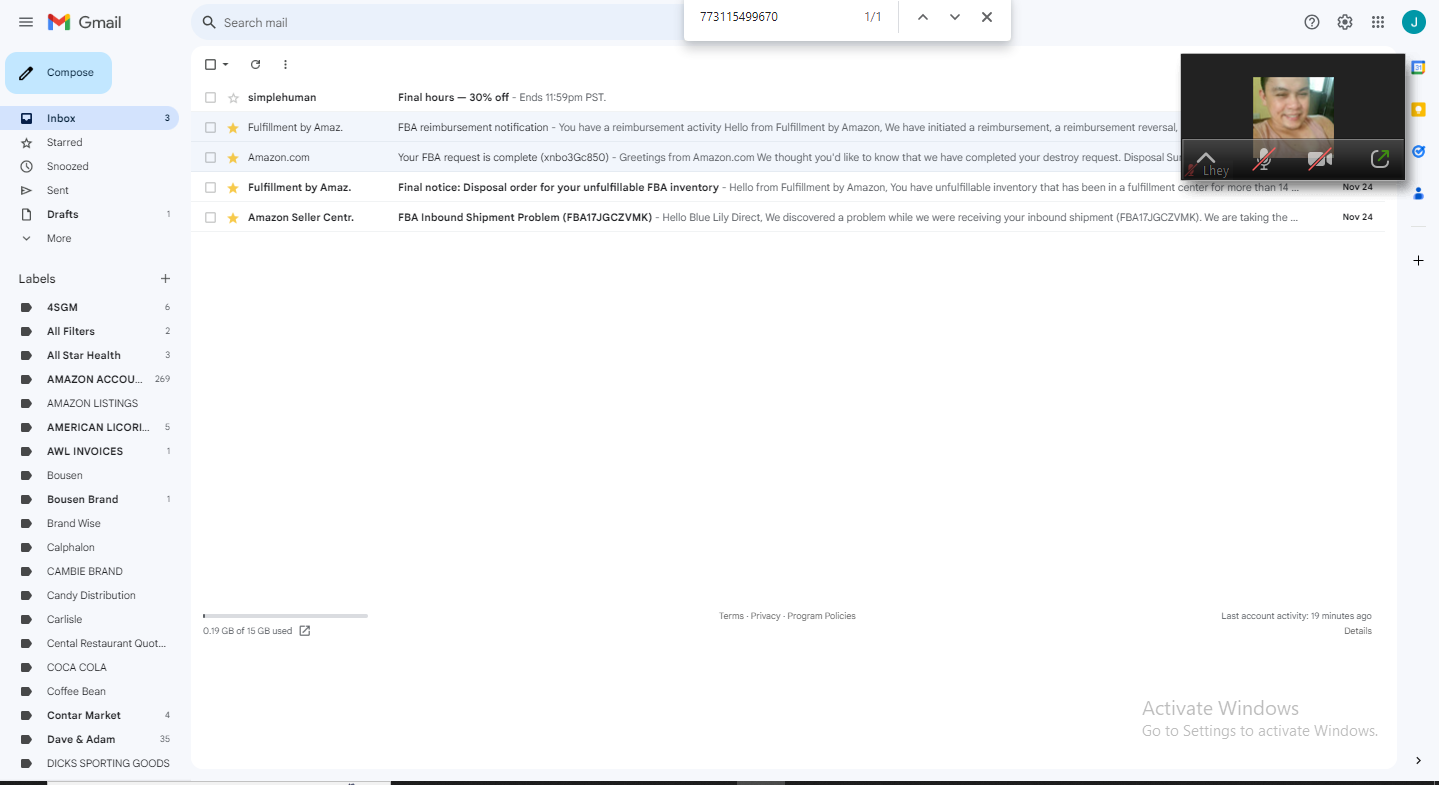The image size is (1439, 785).
Task: Turn on camera in video call overlay
Action: [1320, 159]
